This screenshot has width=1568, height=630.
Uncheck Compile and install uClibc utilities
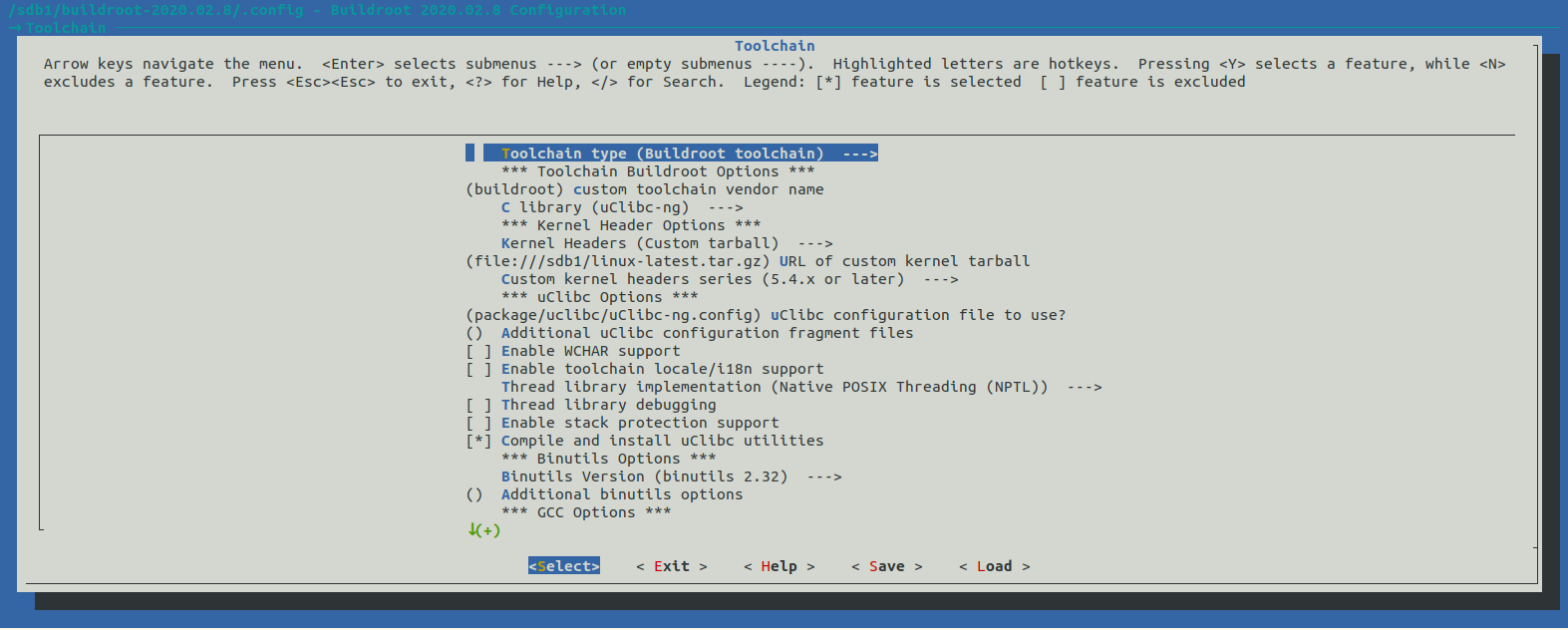tap(645, 441)
